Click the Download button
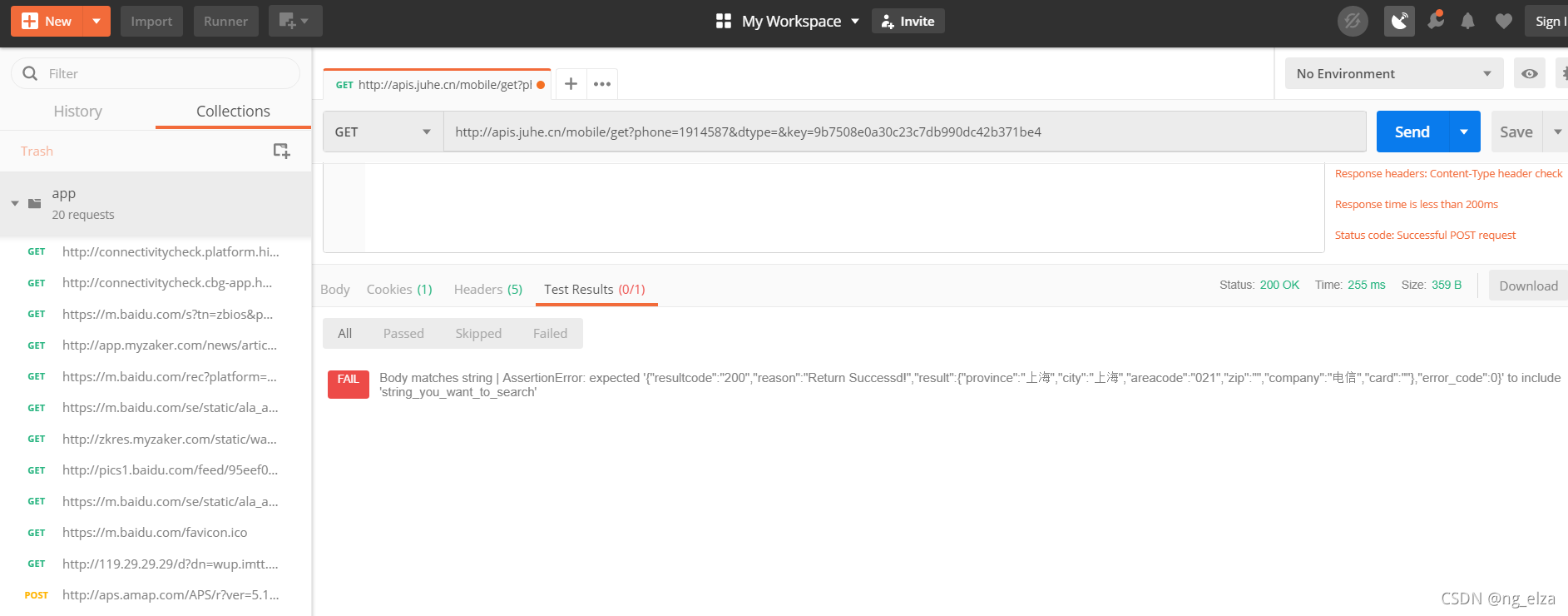 (x=1528, y=286)
